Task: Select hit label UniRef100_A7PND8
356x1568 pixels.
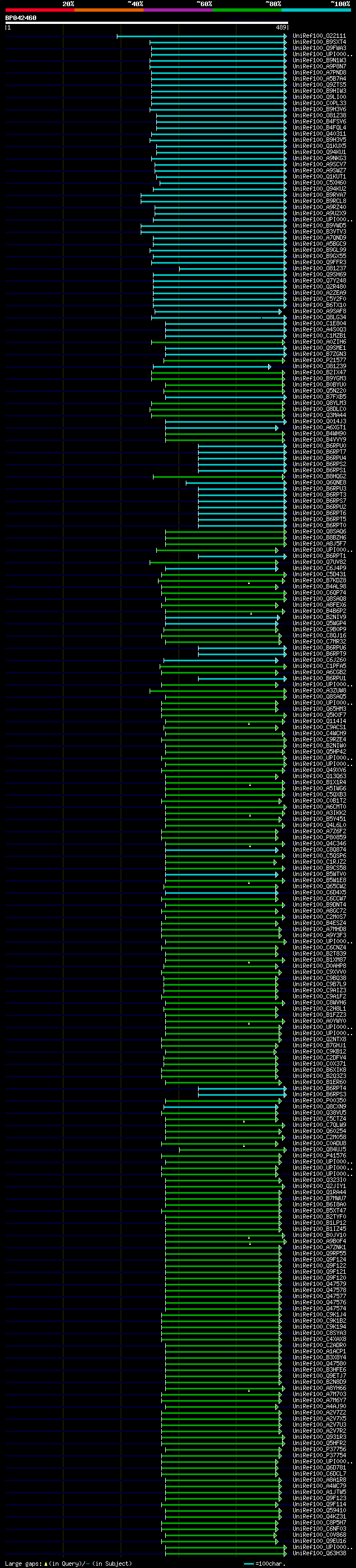Action: (319, 72)
